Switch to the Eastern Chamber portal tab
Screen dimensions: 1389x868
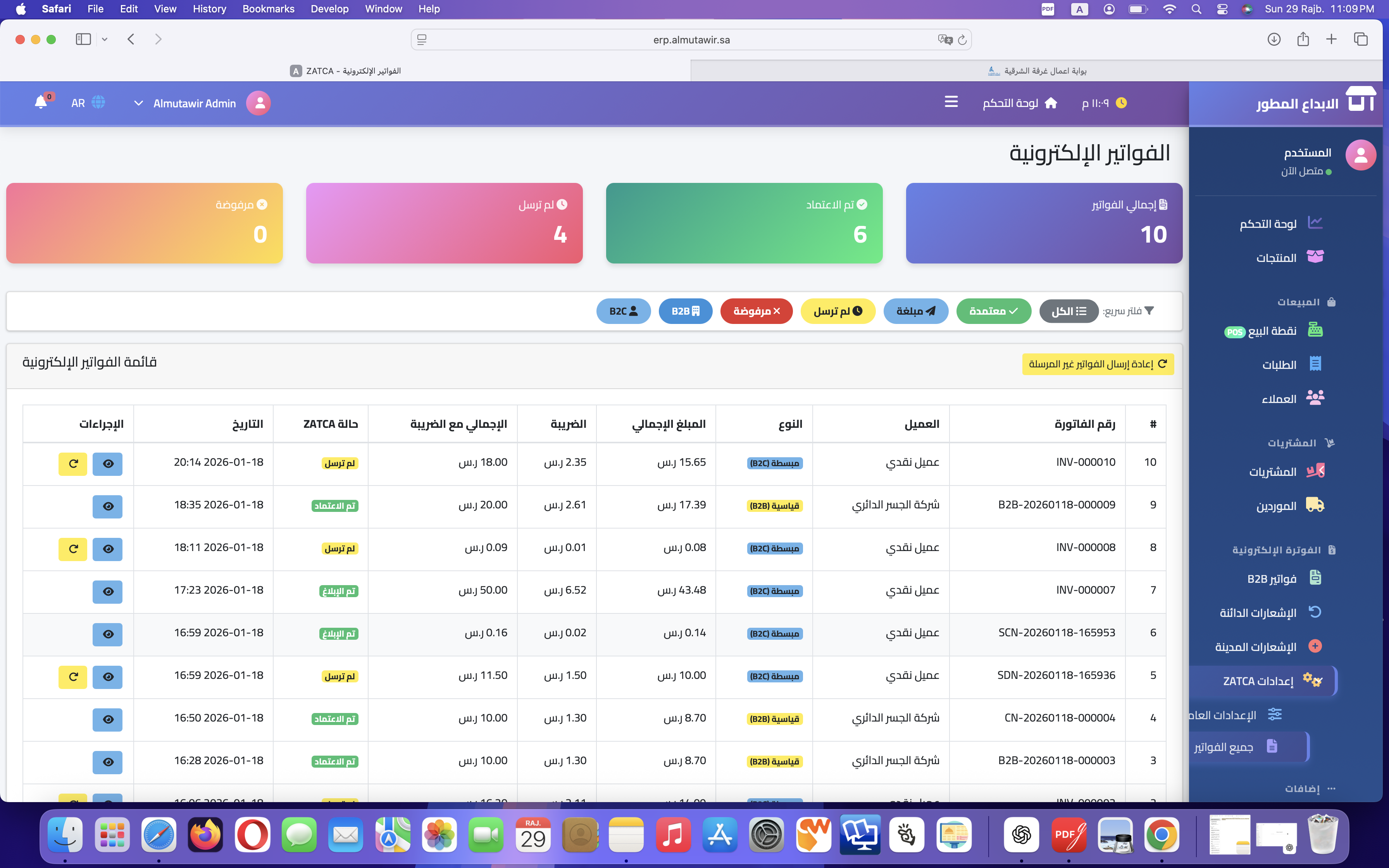[1037, 71]
